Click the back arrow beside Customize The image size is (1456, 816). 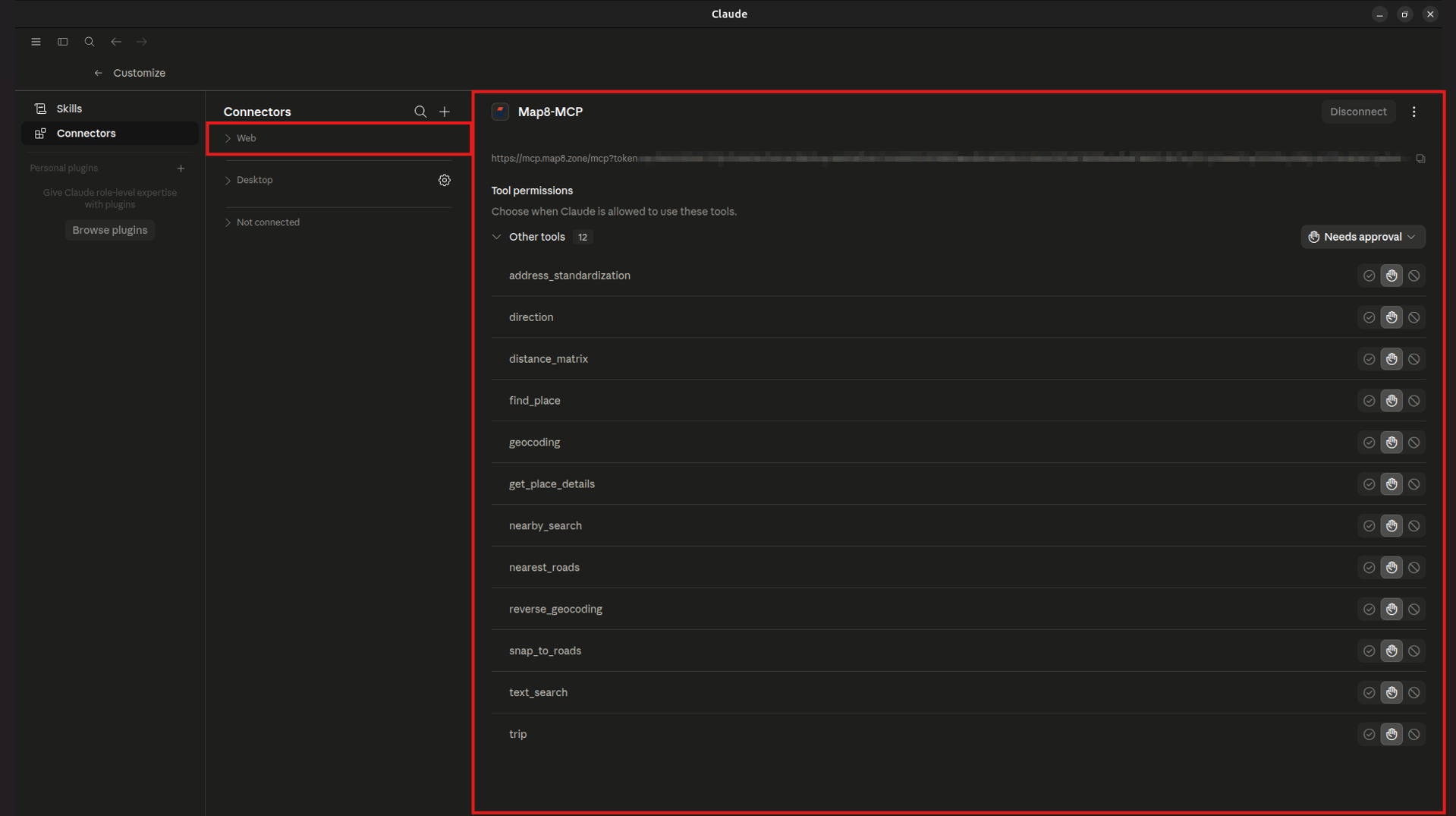coord(98,73)
